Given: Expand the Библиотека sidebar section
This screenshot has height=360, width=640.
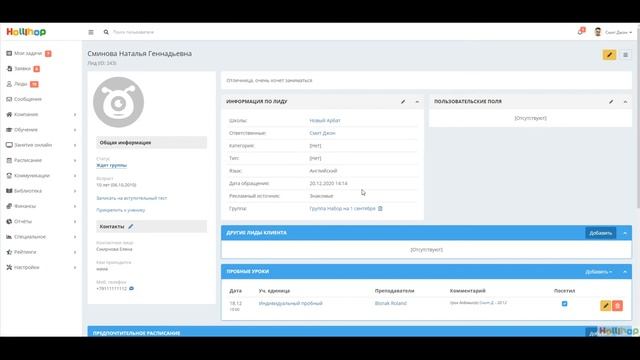Looking at the screenshot, I should click(x=41, y=191).
